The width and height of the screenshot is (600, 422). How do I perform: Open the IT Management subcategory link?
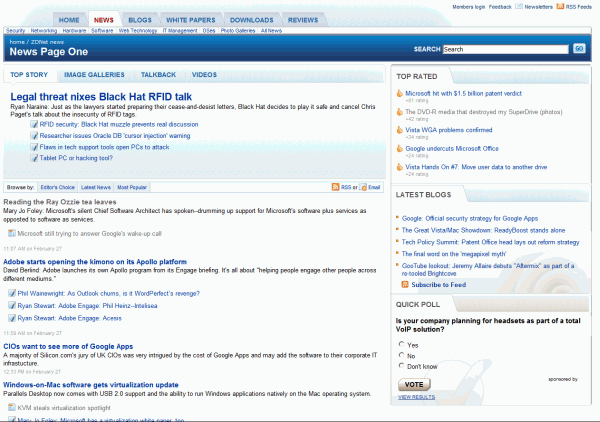[180, 31]
